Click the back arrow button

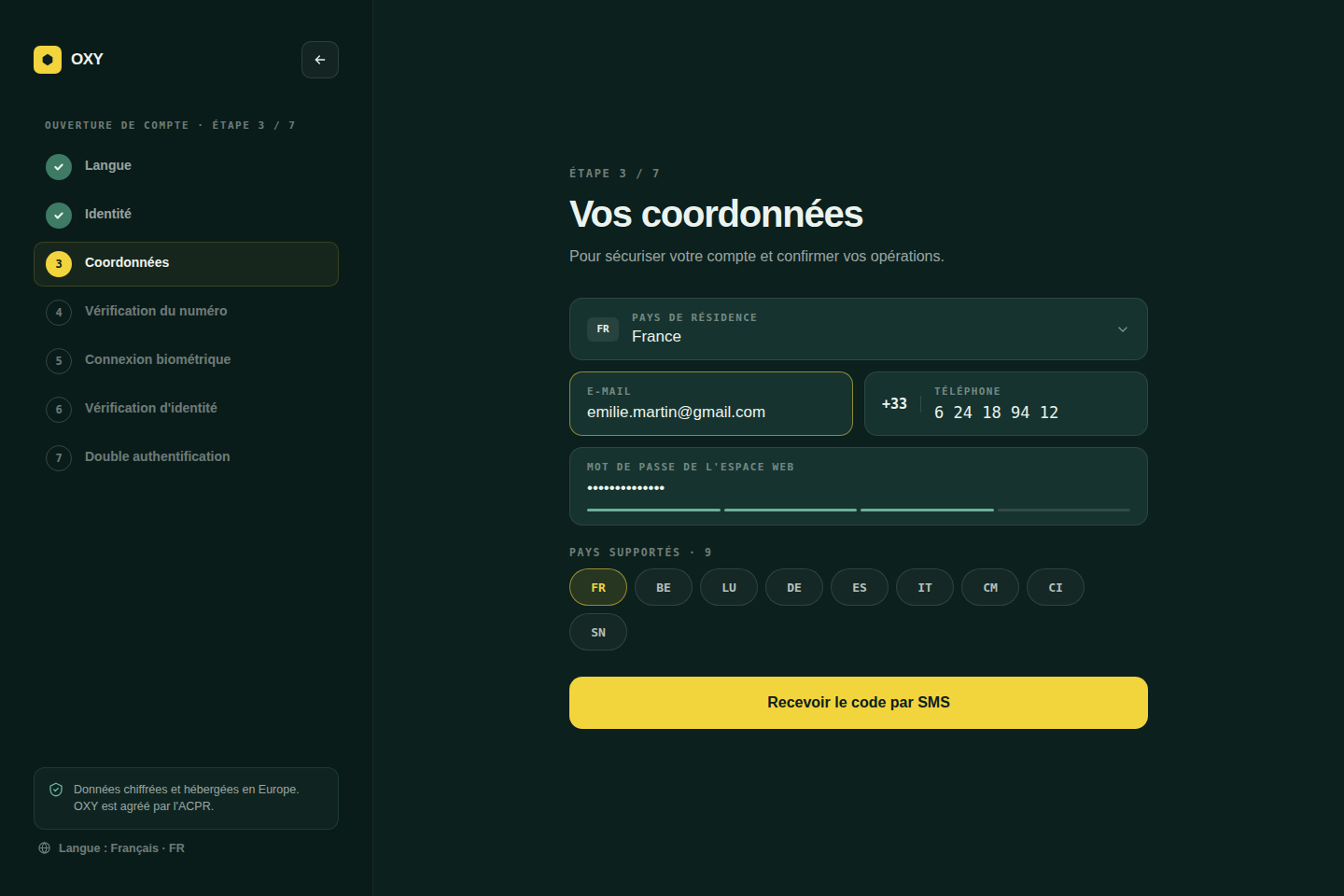[320, 60]
